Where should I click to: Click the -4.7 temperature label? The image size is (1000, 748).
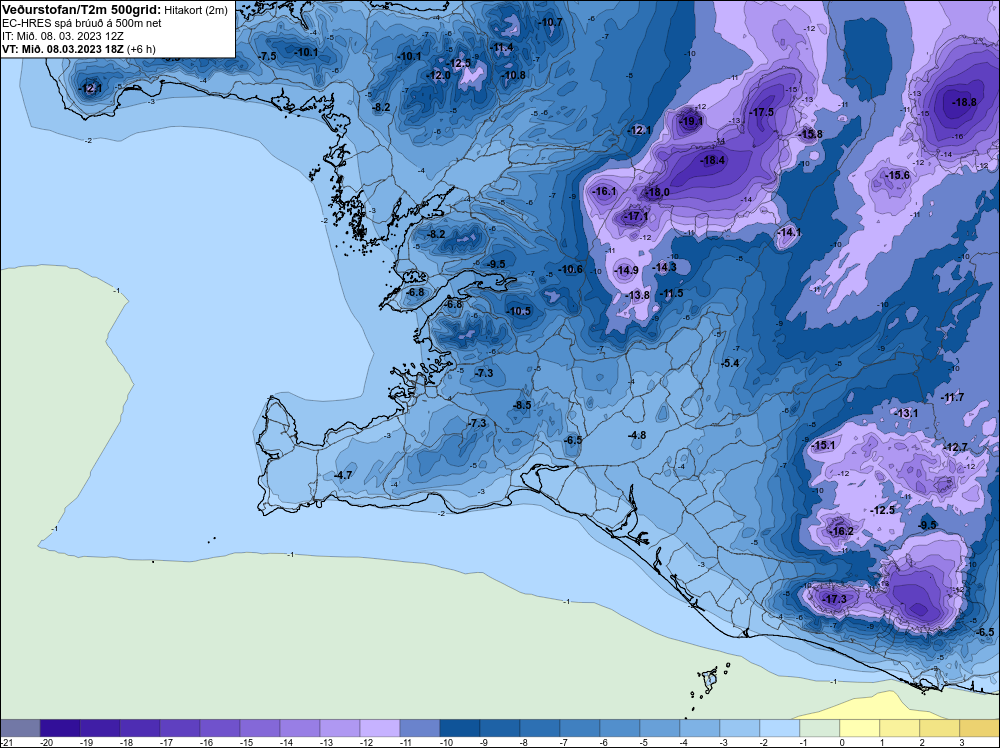pyautogui.click(x=342, y=475)
